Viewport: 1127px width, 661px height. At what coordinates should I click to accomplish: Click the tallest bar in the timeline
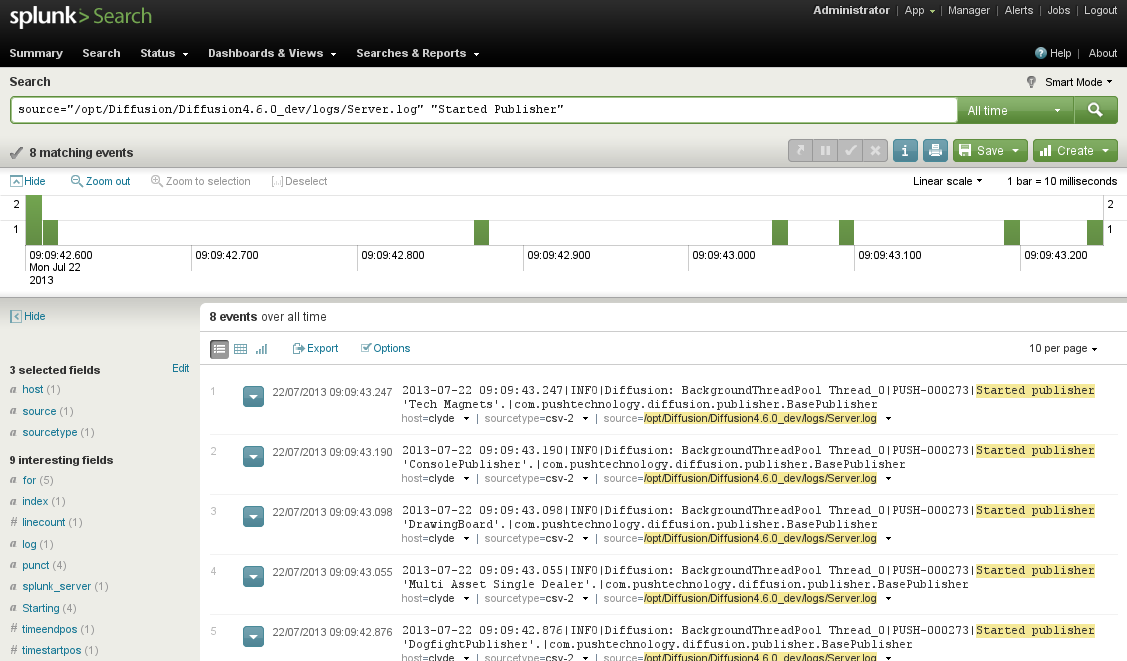pos(33,221)
